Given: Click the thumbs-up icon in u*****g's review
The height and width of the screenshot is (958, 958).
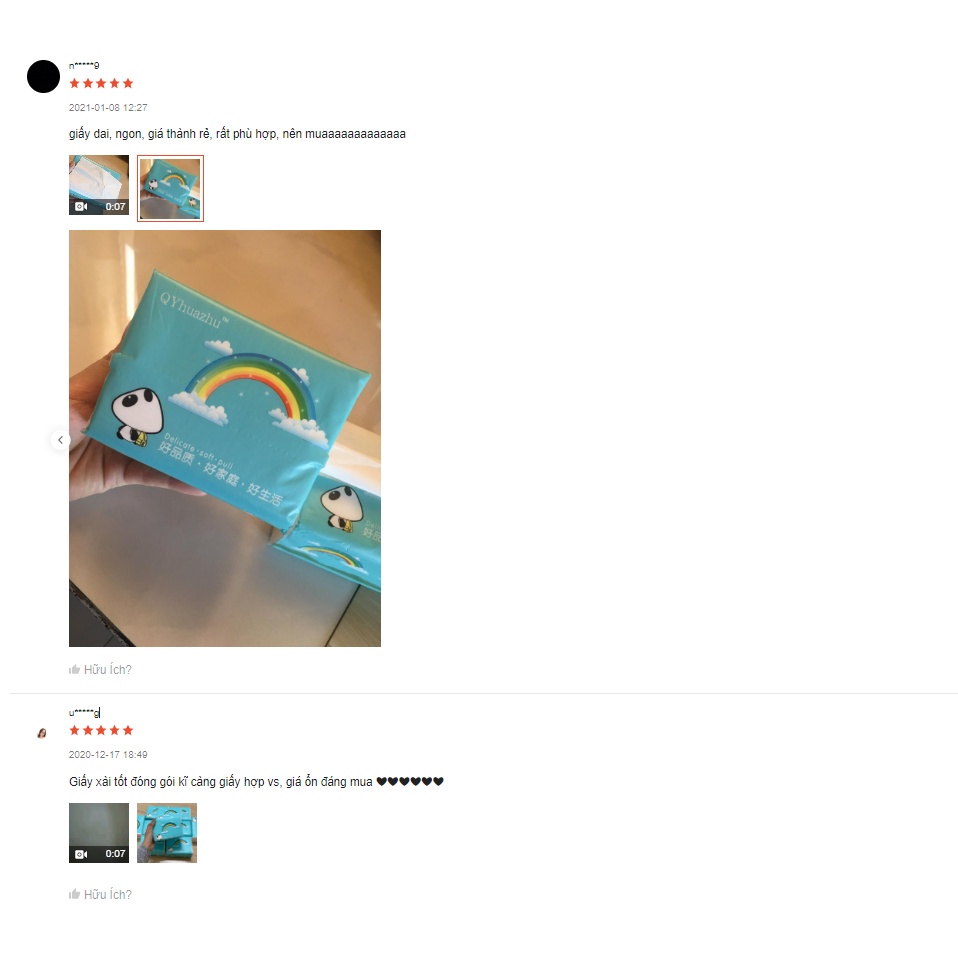Looking at the screenshot, I should (75, 894).
